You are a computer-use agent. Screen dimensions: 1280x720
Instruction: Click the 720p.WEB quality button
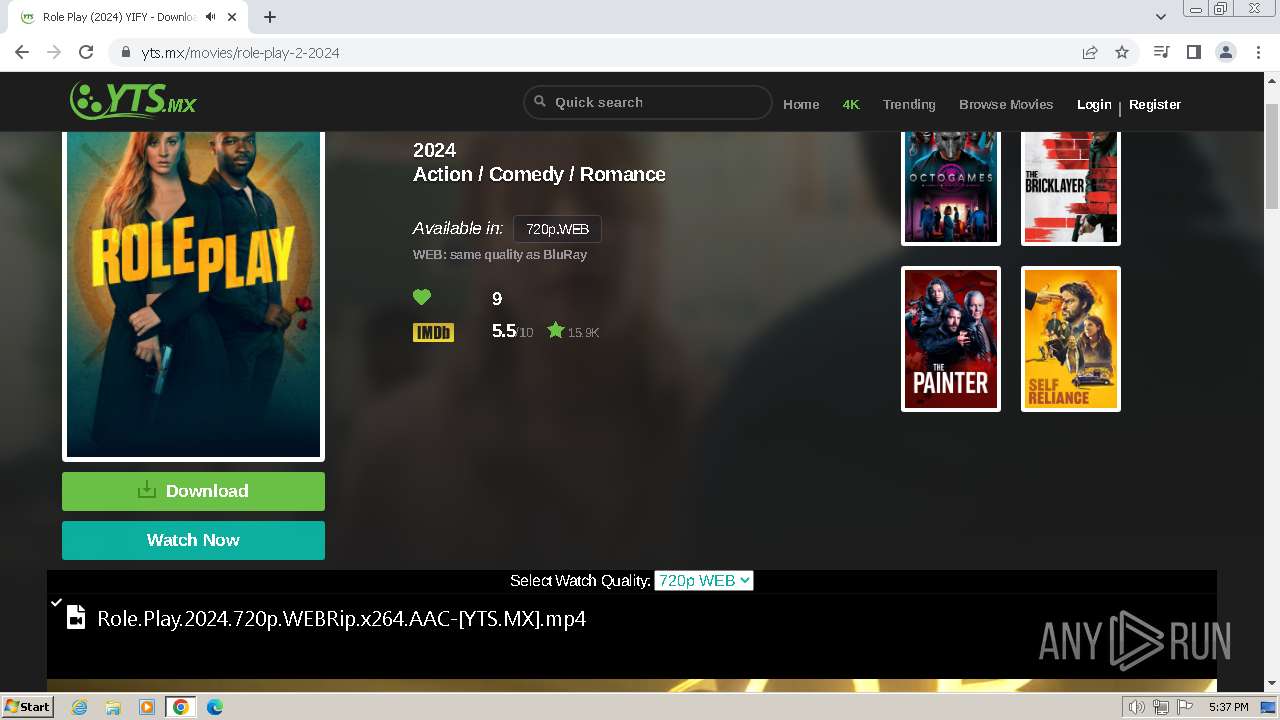(x=557, y=229)
